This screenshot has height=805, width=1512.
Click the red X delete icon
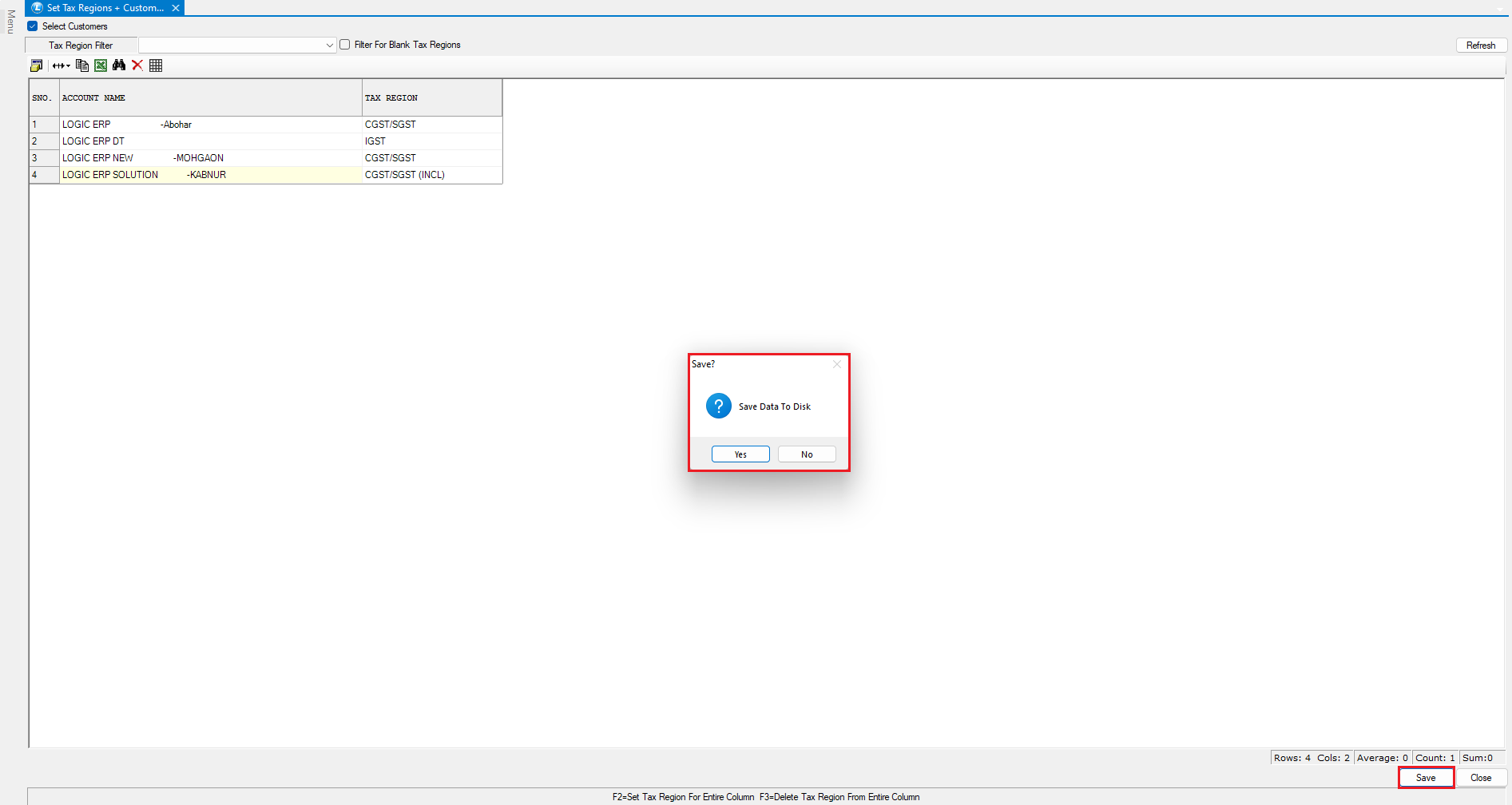pyautogui.click(x=137, y=65)
